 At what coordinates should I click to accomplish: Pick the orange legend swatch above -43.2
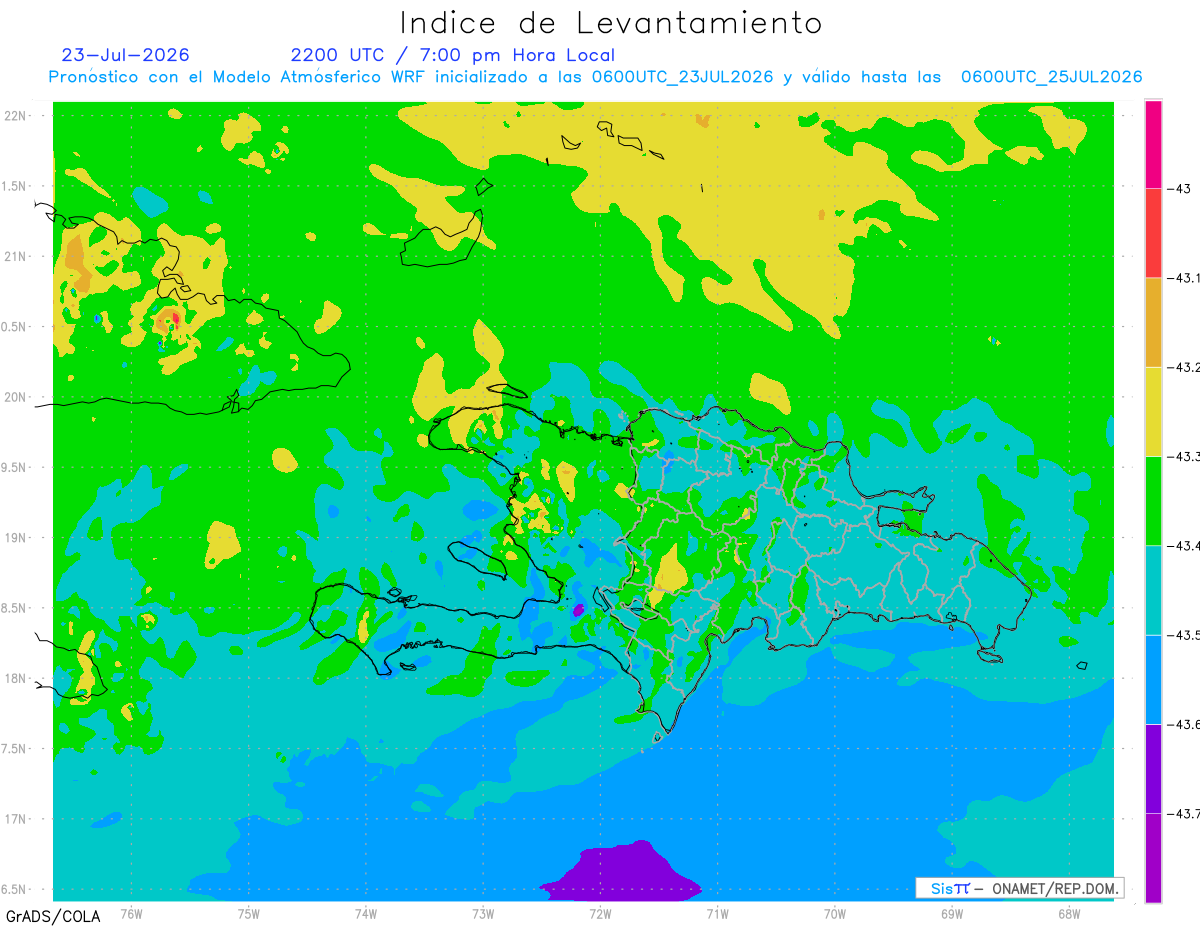(x=1153, y=322)
